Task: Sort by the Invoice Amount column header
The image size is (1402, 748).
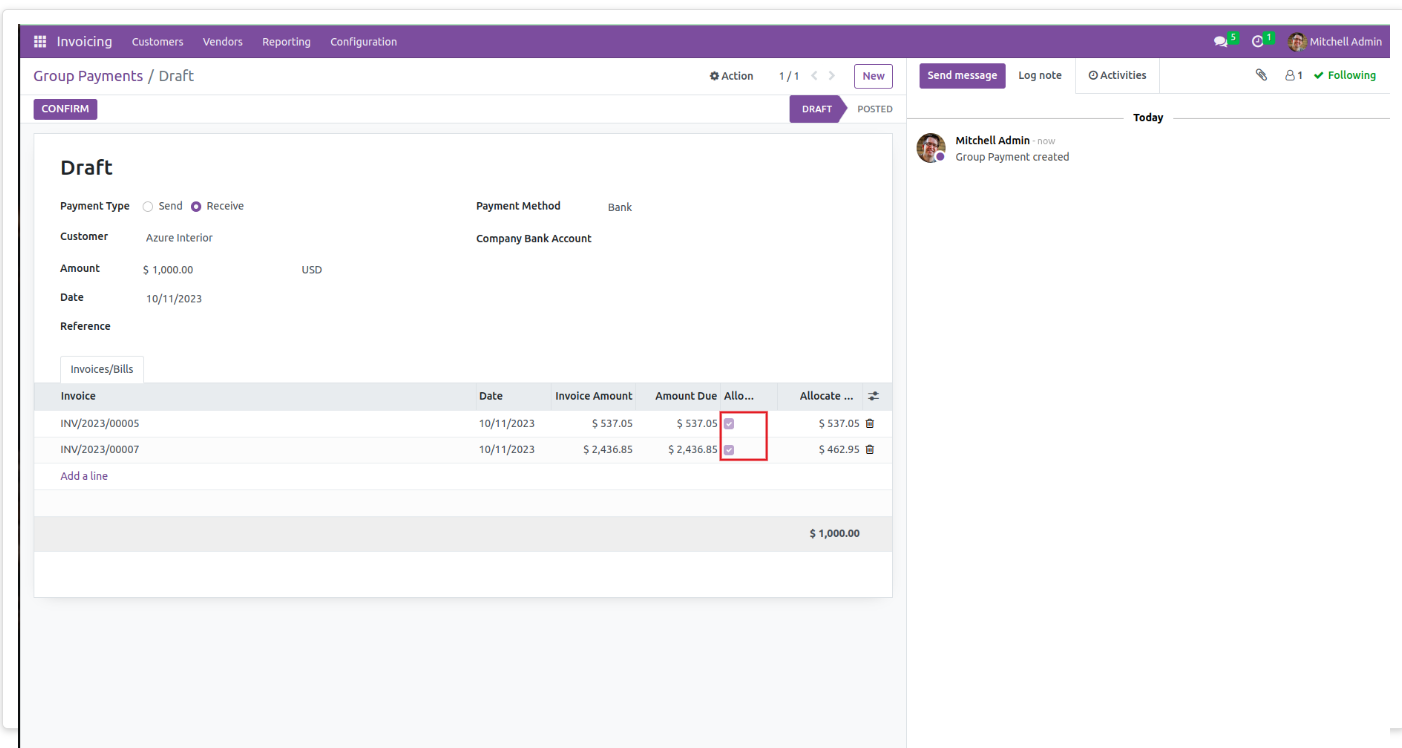Action: 594,396
